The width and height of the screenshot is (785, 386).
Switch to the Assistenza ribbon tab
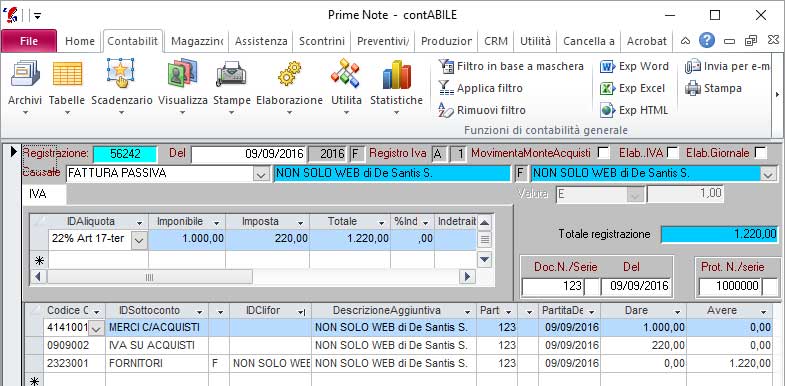tap(261, 41)
